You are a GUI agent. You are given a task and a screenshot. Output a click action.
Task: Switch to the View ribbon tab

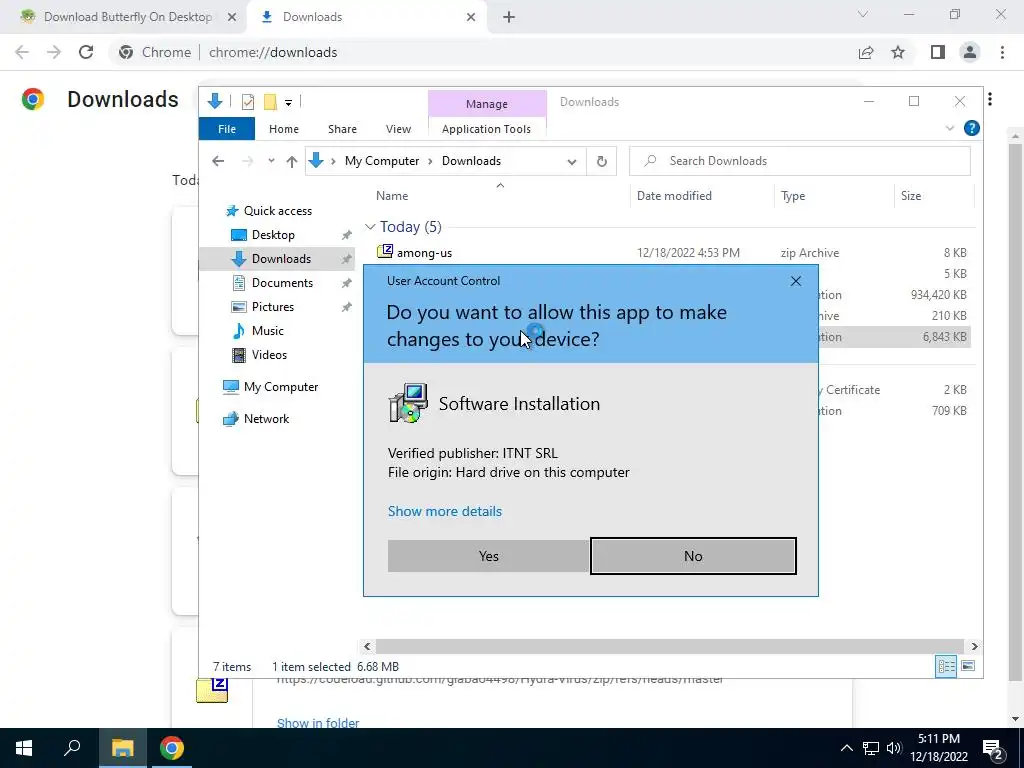click(x=398, y=129)
